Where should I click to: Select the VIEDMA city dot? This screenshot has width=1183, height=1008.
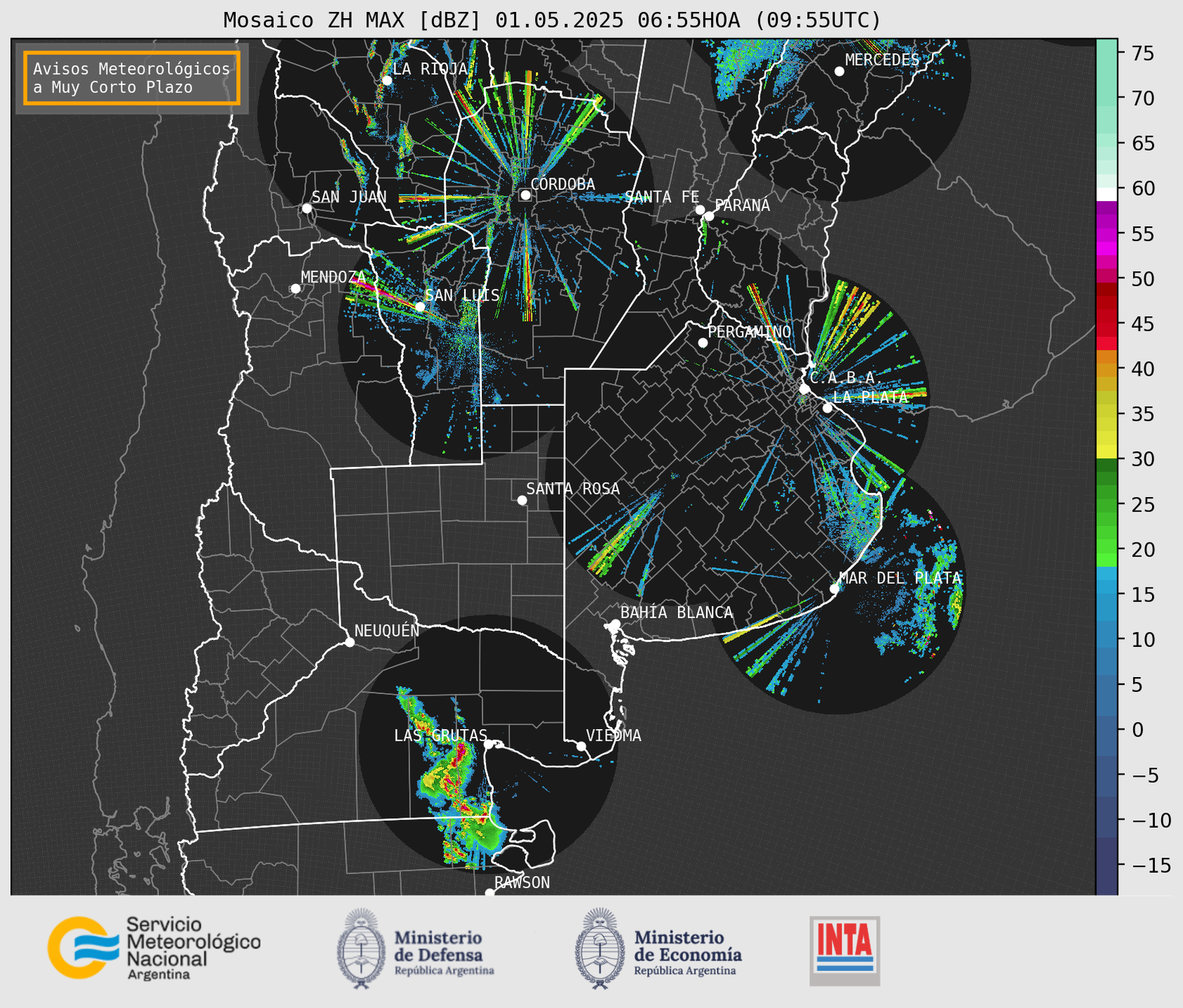pyautogui.click(x=581, y=746)
